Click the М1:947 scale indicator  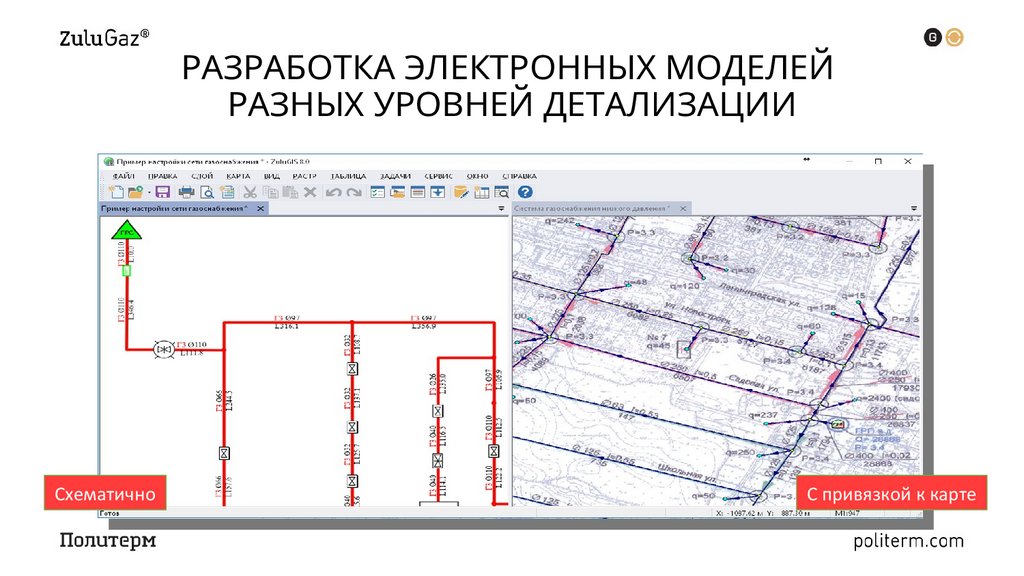click(x=846, y=514)
